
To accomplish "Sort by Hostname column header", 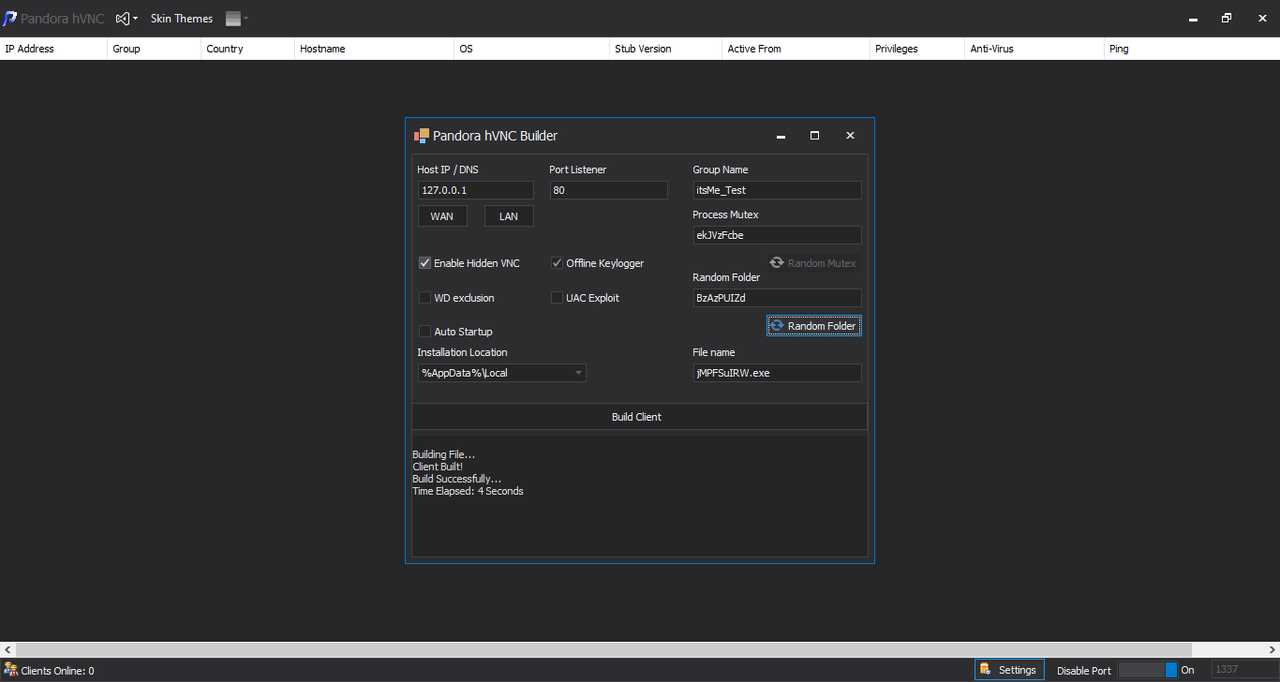I will pyautogui.click(x=375, y=49).
